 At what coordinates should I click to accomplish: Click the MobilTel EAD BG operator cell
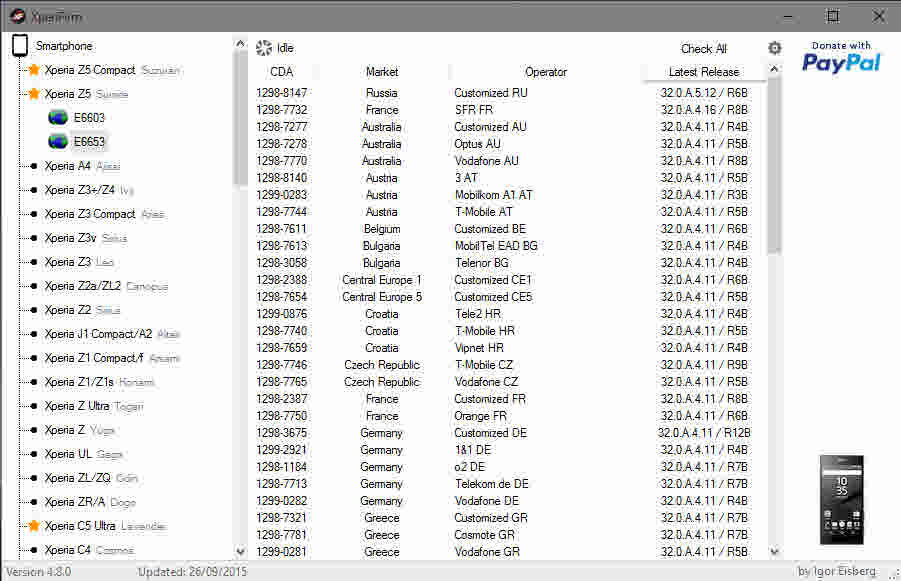point(496,246)
